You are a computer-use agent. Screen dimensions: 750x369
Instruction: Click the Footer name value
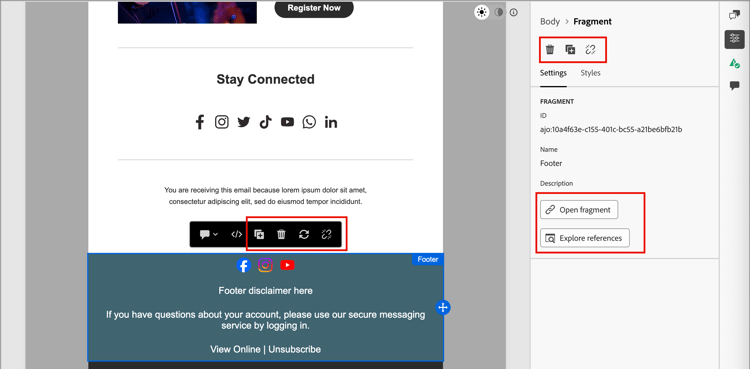click(x=551, y=163)
